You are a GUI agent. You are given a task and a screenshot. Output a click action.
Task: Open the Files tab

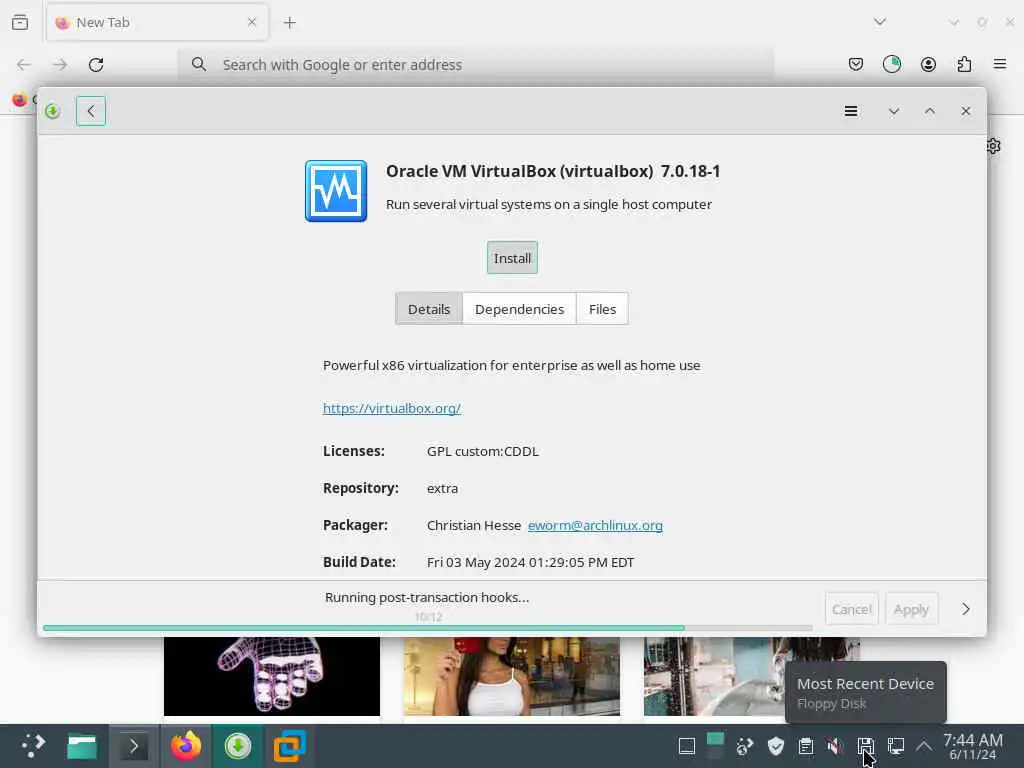602,309
